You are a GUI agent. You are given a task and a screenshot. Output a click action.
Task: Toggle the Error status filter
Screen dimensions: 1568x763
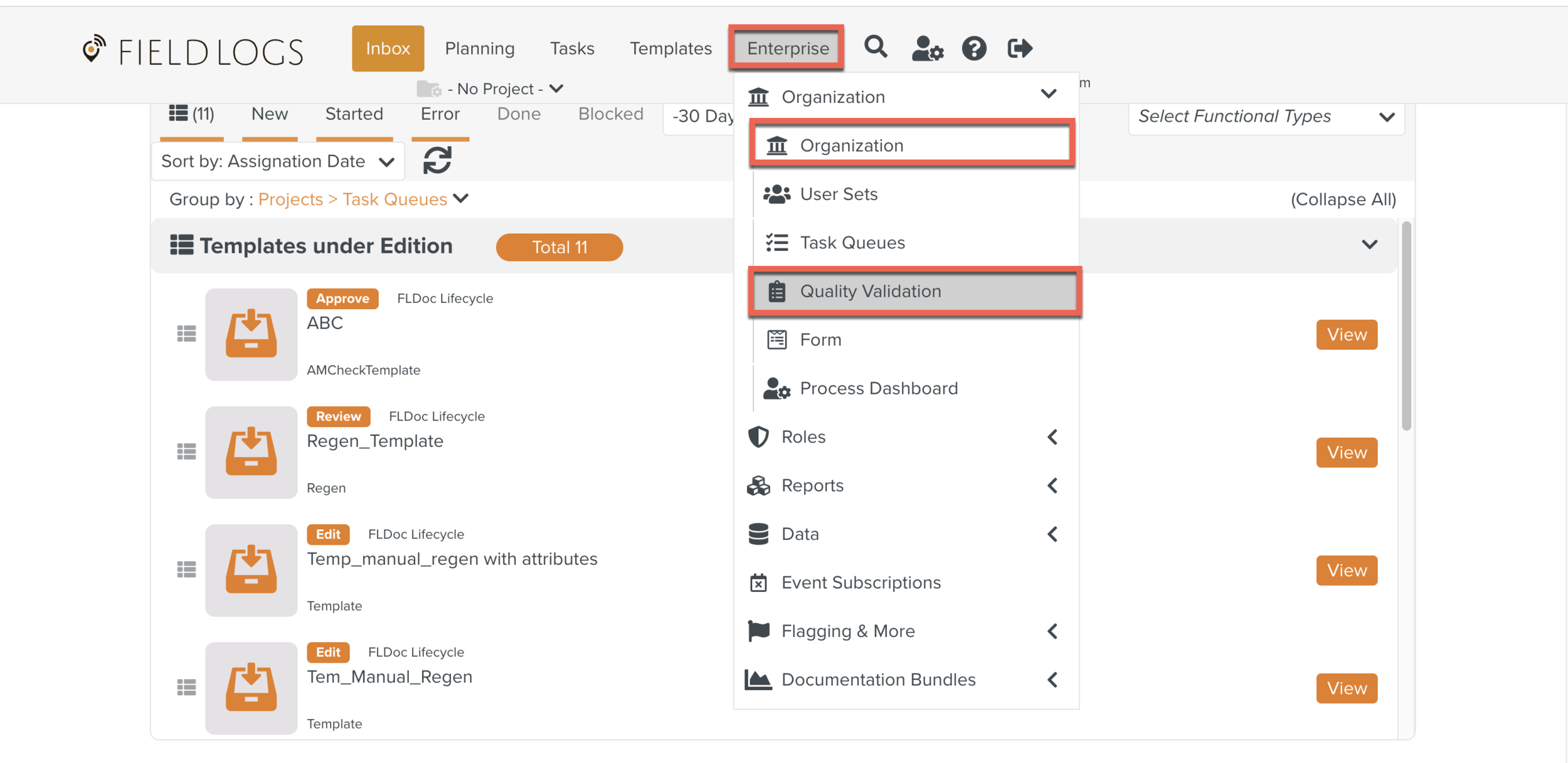[x=440, y=114]
